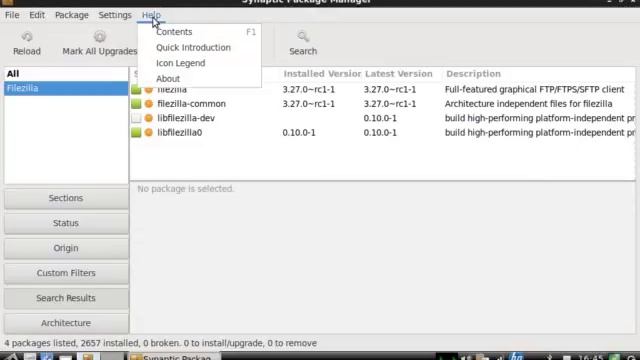This screenshot has height=360, width=640.
Task: Click the Custom Filters button
Action: coord(66,273)
